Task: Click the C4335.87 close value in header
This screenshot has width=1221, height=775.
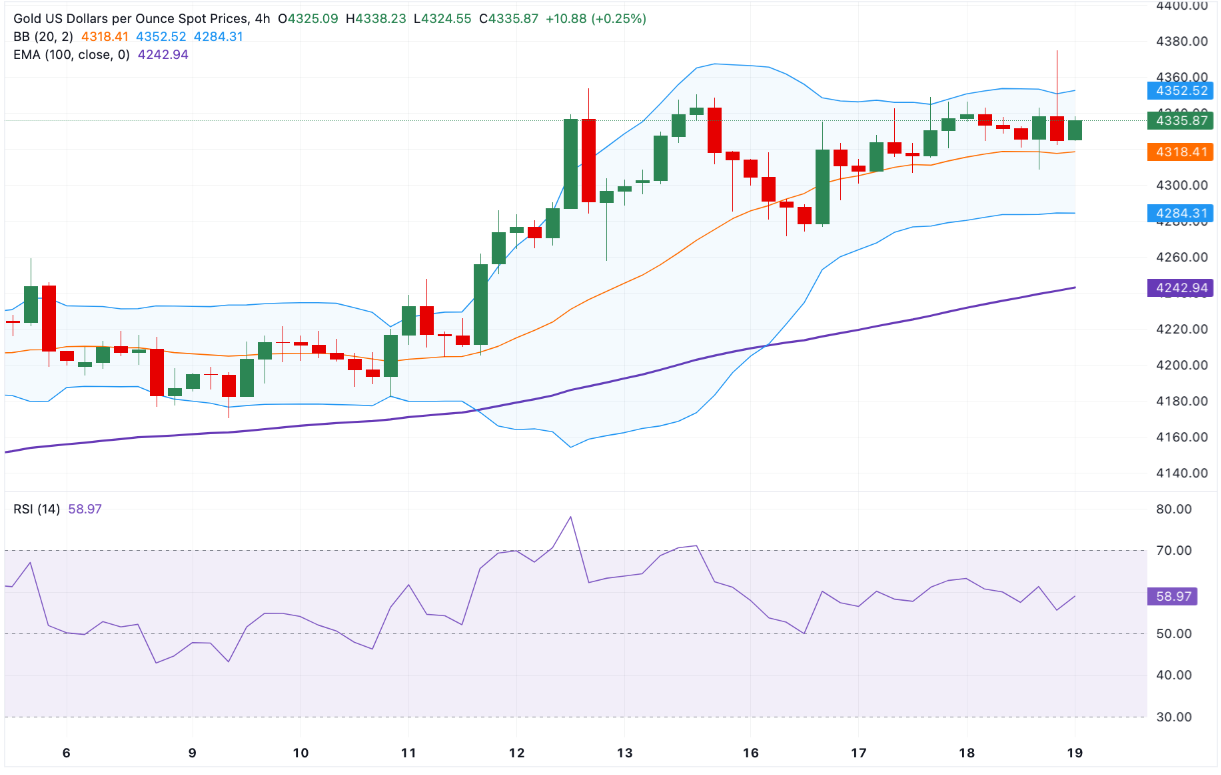Action: pos(507,19)
